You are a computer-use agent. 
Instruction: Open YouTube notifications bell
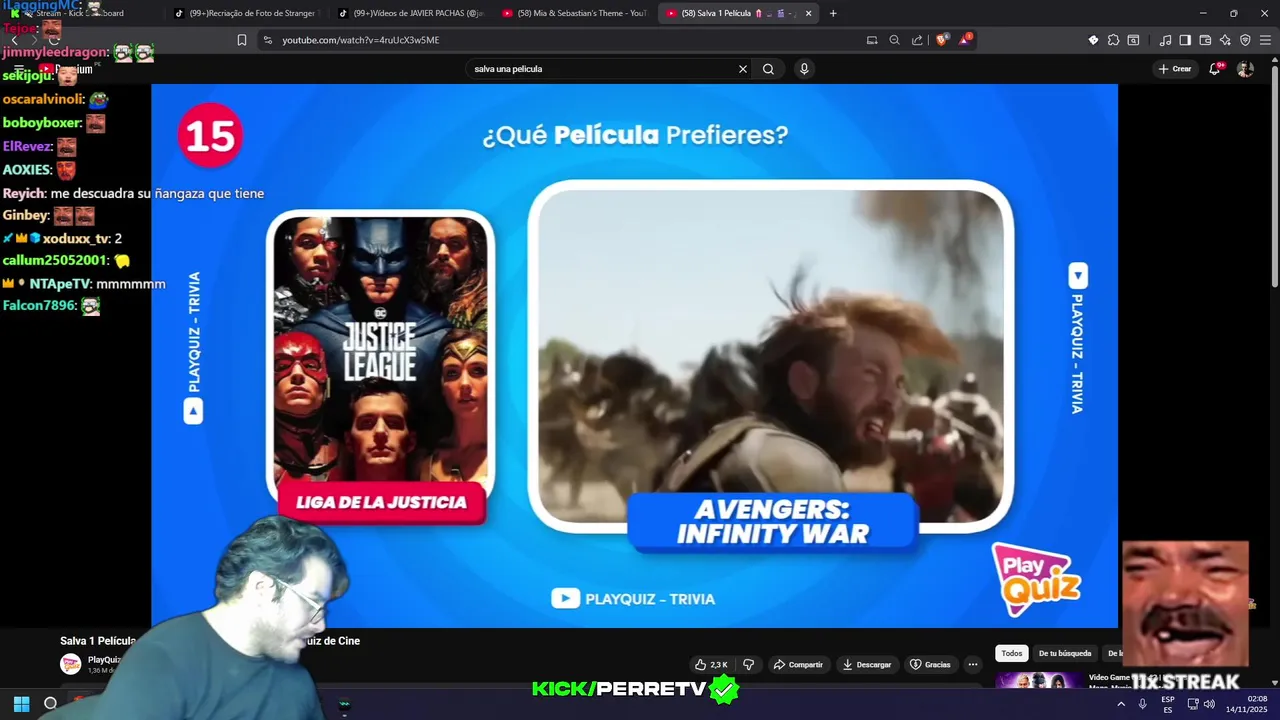click(1214, 69)
